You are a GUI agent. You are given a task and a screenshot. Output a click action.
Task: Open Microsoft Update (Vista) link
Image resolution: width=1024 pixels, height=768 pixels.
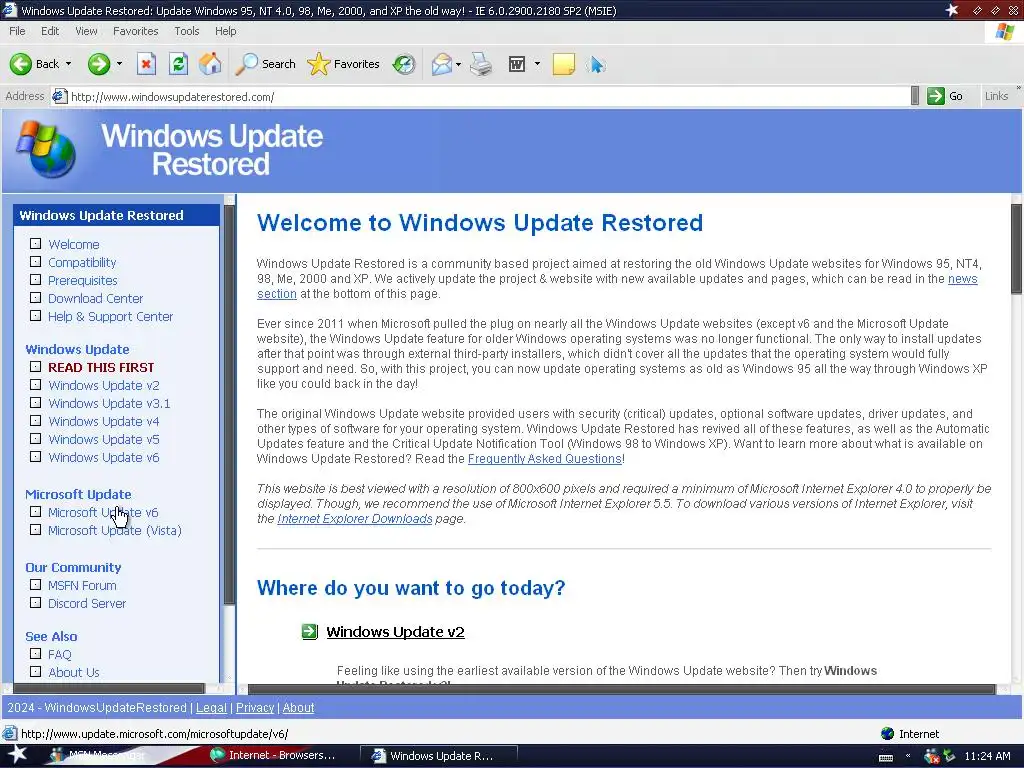click(115, 530)
